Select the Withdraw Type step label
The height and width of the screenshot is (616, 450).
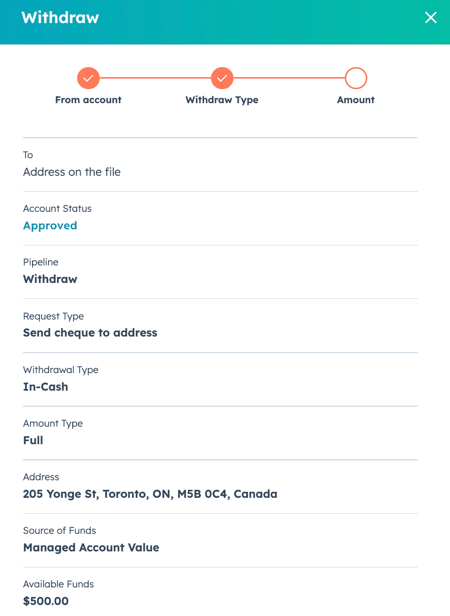click(222, 100)
